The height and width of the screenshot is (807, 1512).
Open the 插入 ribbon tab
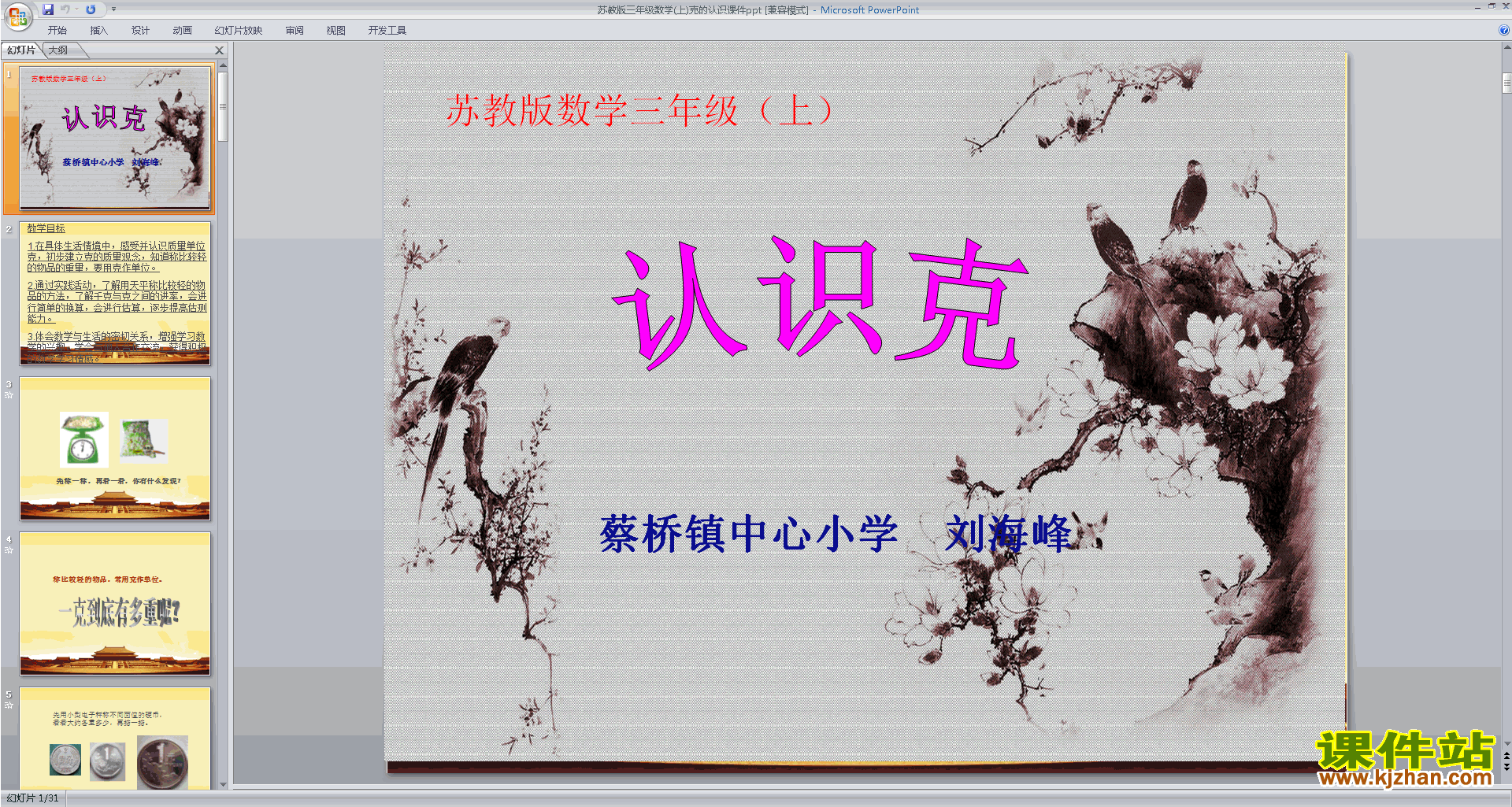pyautogui.click(x=98, y=31)
